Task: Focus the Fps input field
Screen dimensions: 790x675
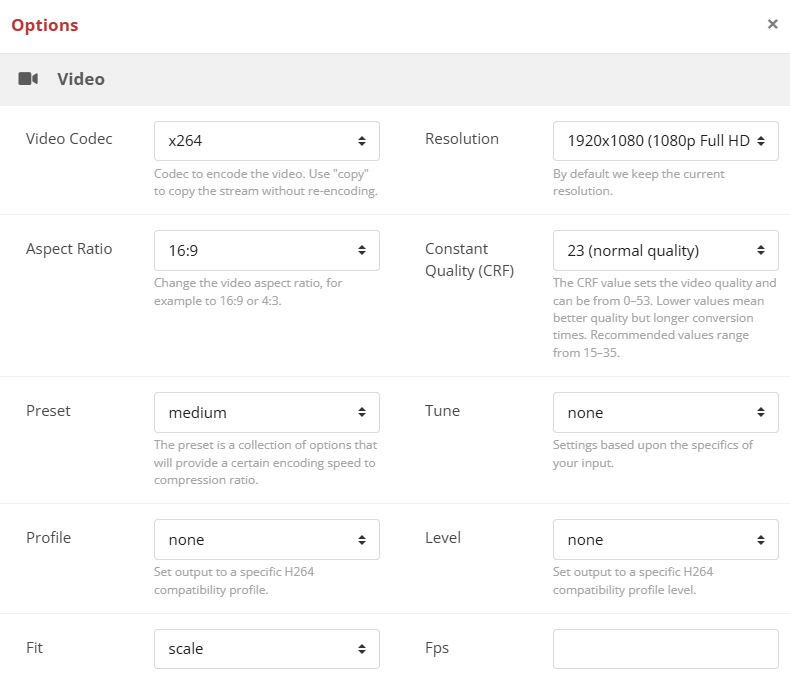Action: pos(665,648)
